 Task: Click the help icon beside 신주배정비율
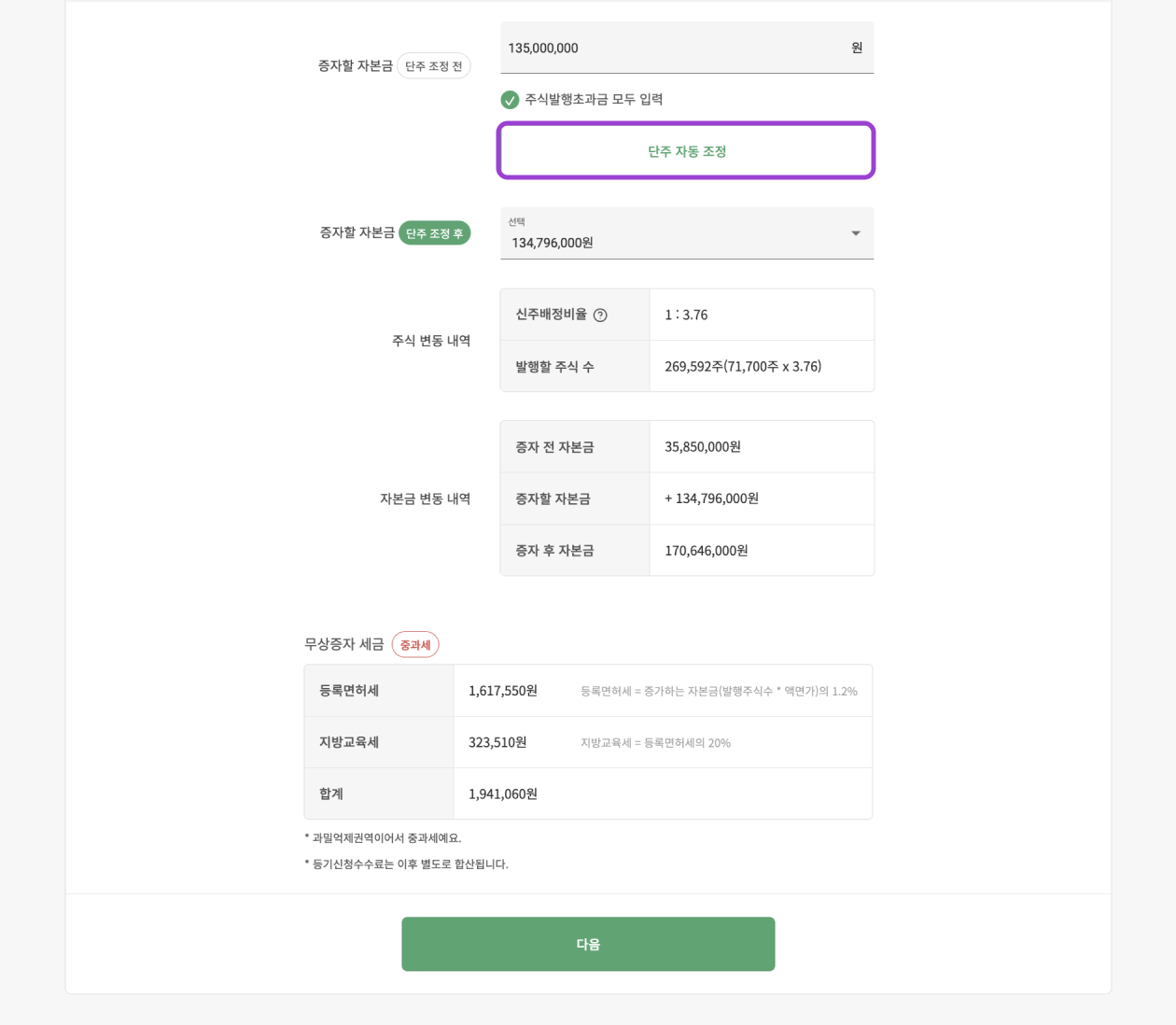click(x=600, y=316)
